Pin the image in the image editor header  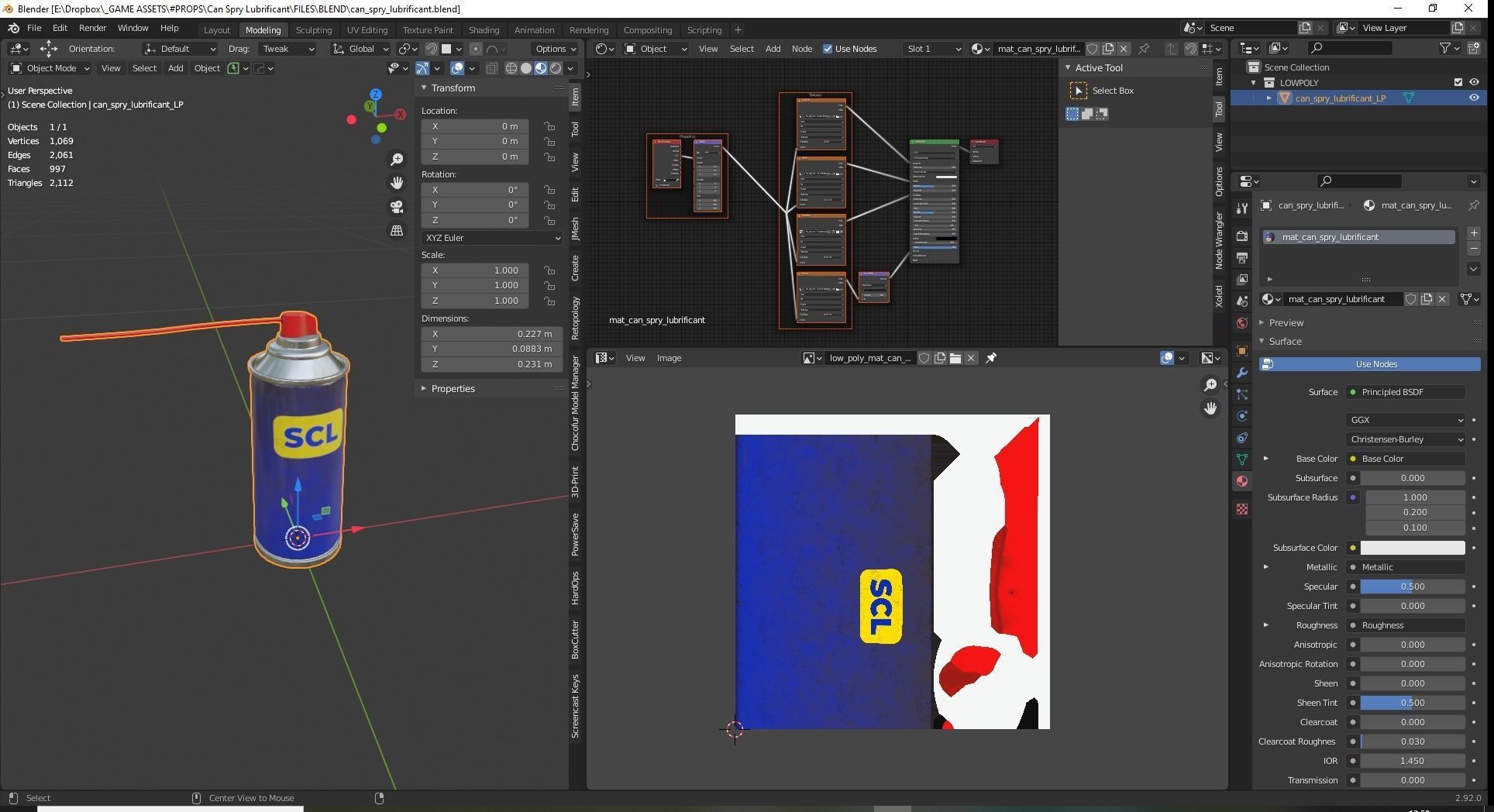[990, 358]
